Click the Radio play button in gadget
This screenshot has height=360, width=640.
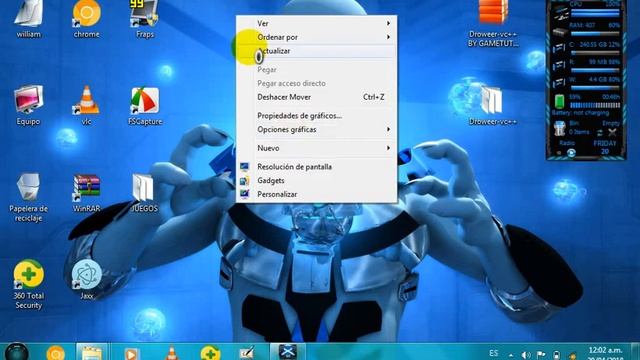coord(571,153)
